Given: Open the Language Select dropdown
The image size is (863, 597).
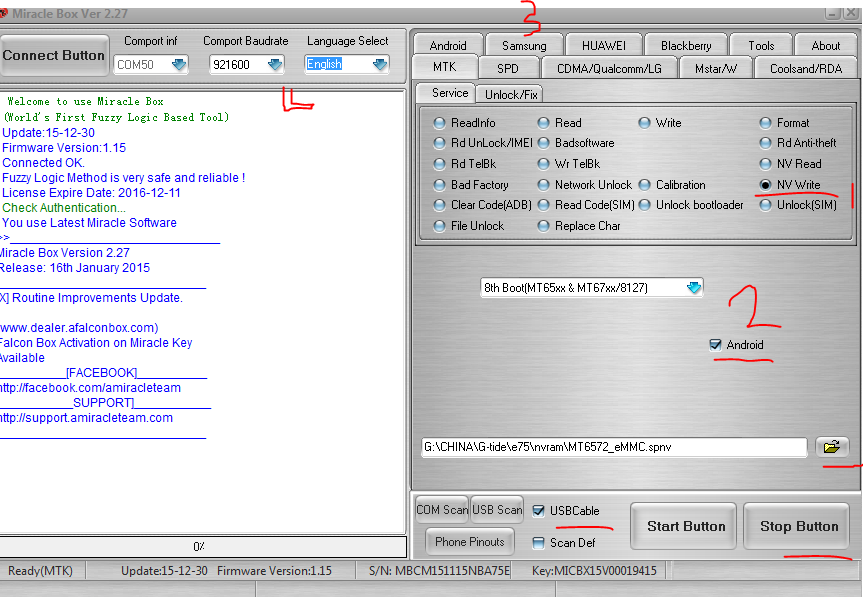Looking at the screenshot, I should 380,65.
